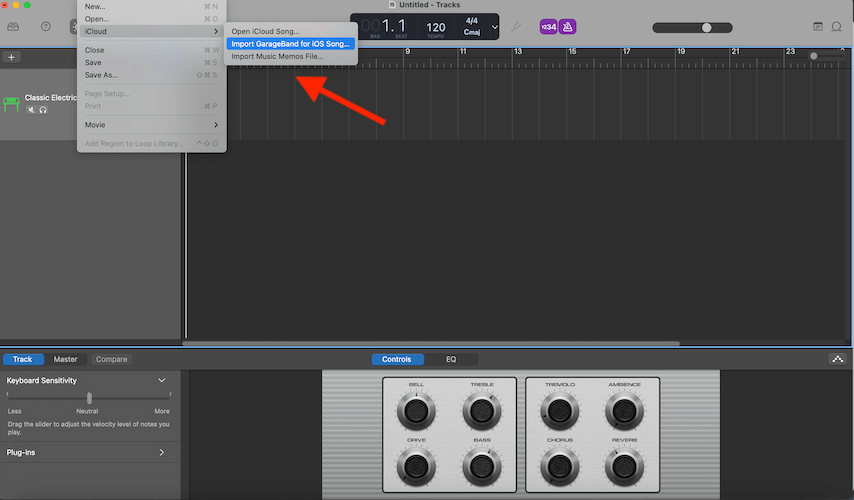Collapse the Keyboard Sensitivity section
Viewport: 854px width, 500px height.
point(162,381)
